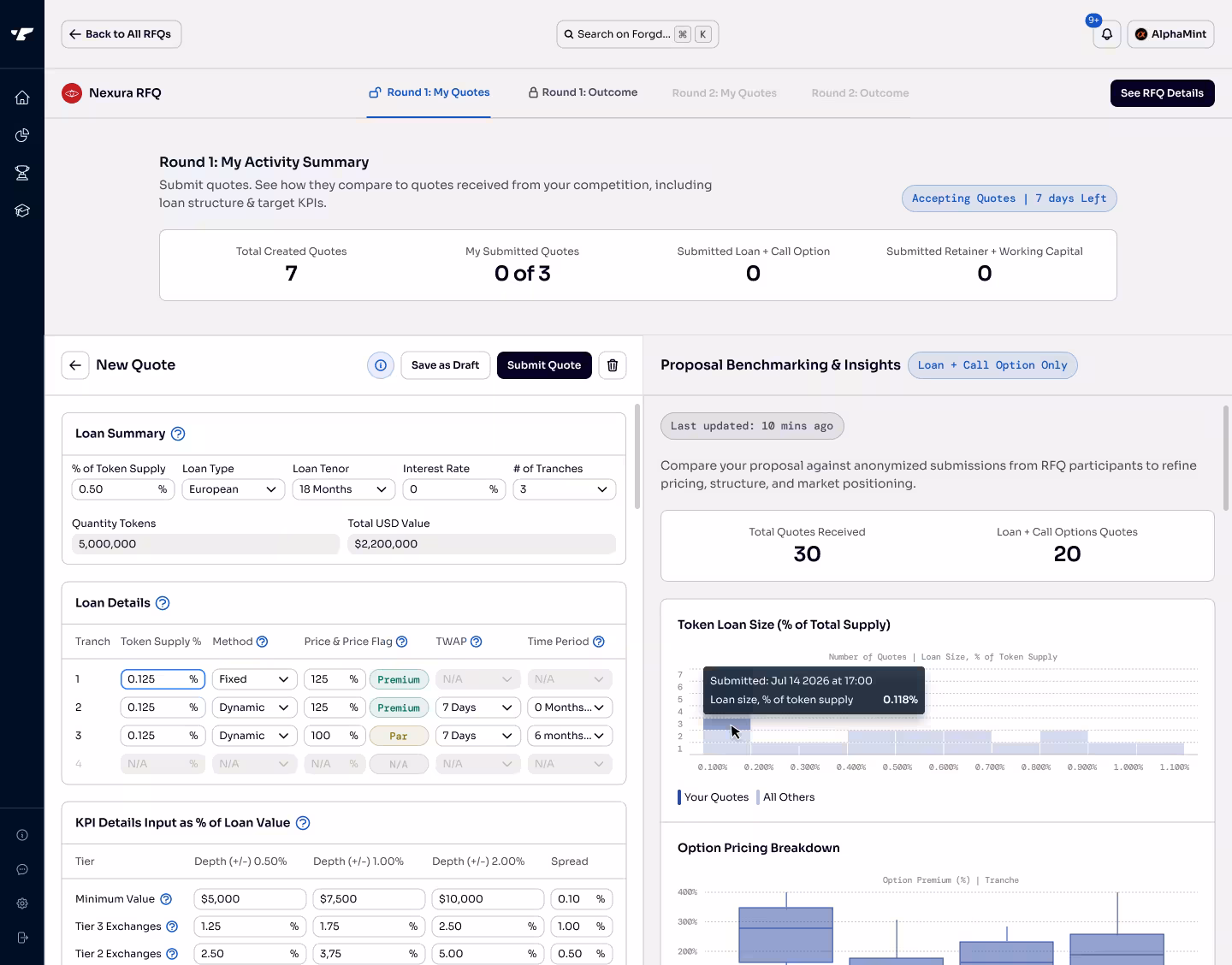
Task: Click Tier 2 Exchanges depth 2.00% field 5.00
Action: coord(488,954)
